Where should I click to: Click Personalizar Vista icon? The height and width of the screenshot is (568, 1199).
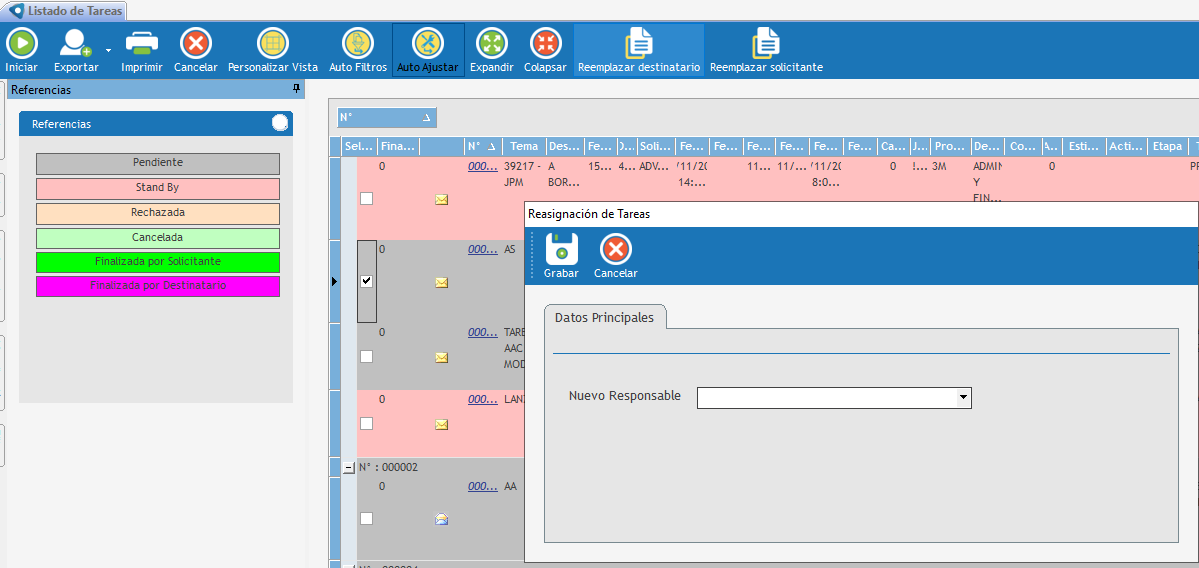click(x=272, y=43)
